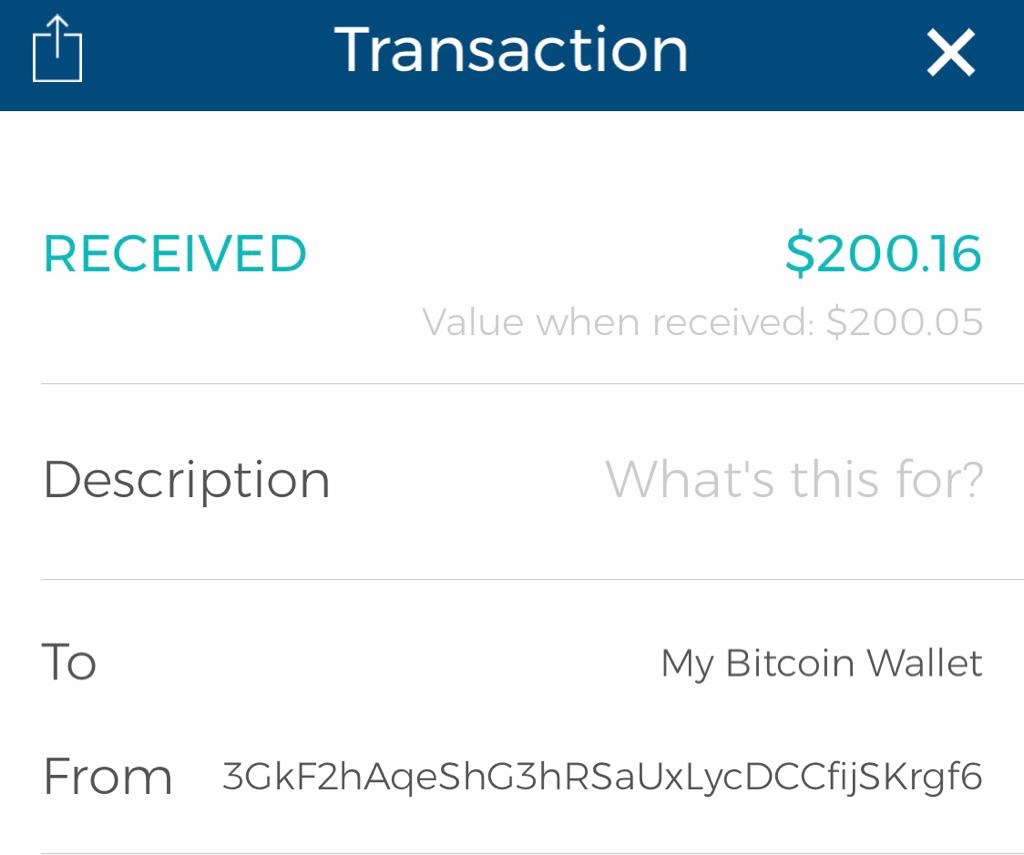Tap the 'Value when received' caption text
The image size is (1024, 855).
tap(620, 323)
